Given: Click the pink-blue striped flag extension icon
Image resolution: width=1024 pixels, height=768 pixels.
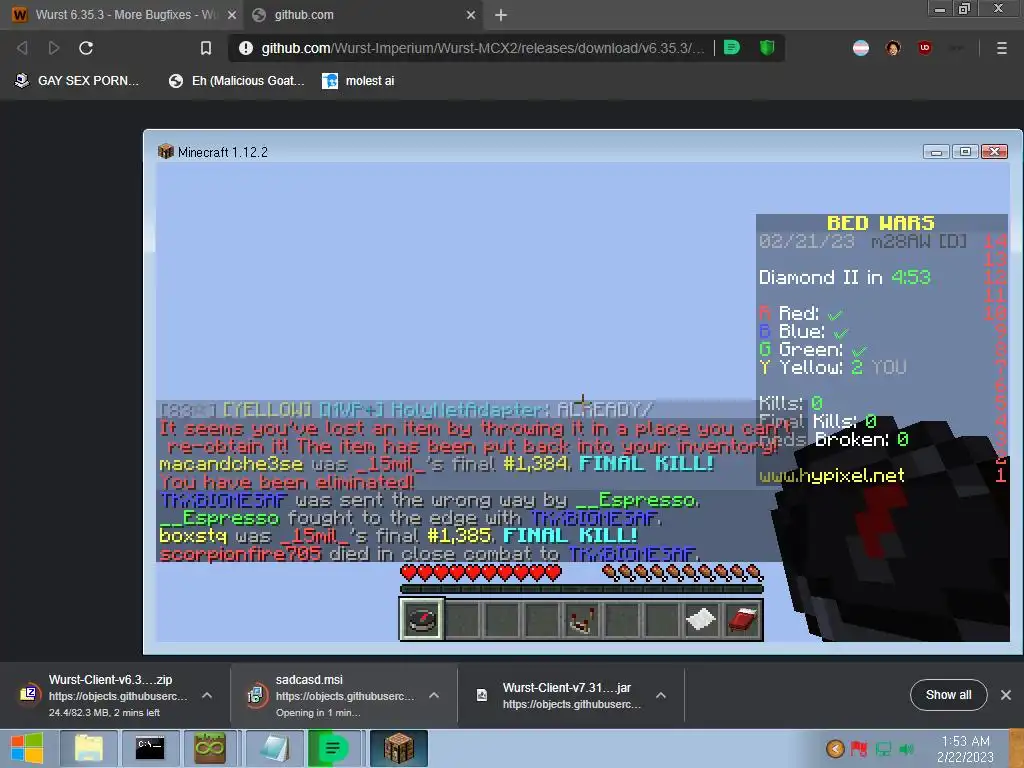Looking at the screenshot, I should tap(861, 48).
